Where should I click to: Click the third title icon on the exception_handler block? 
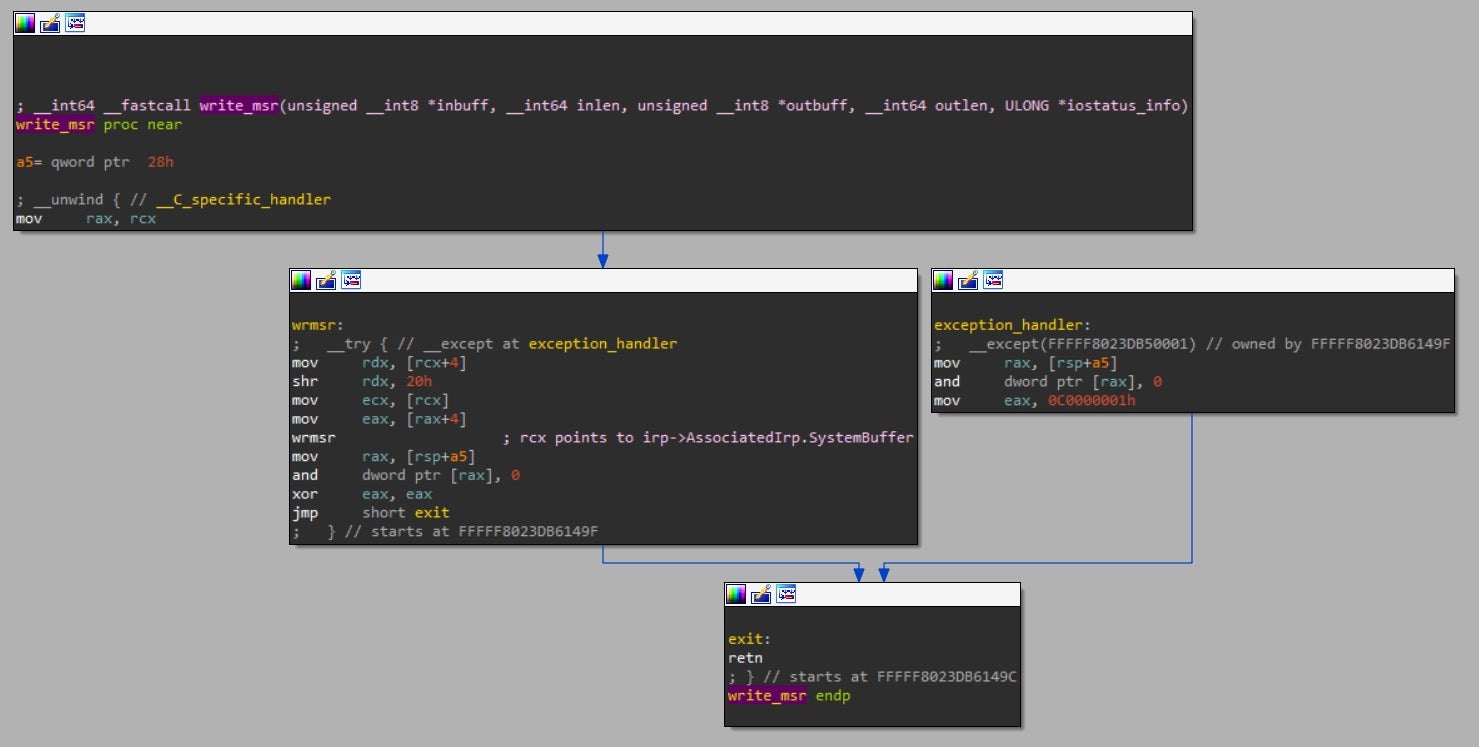993,280
